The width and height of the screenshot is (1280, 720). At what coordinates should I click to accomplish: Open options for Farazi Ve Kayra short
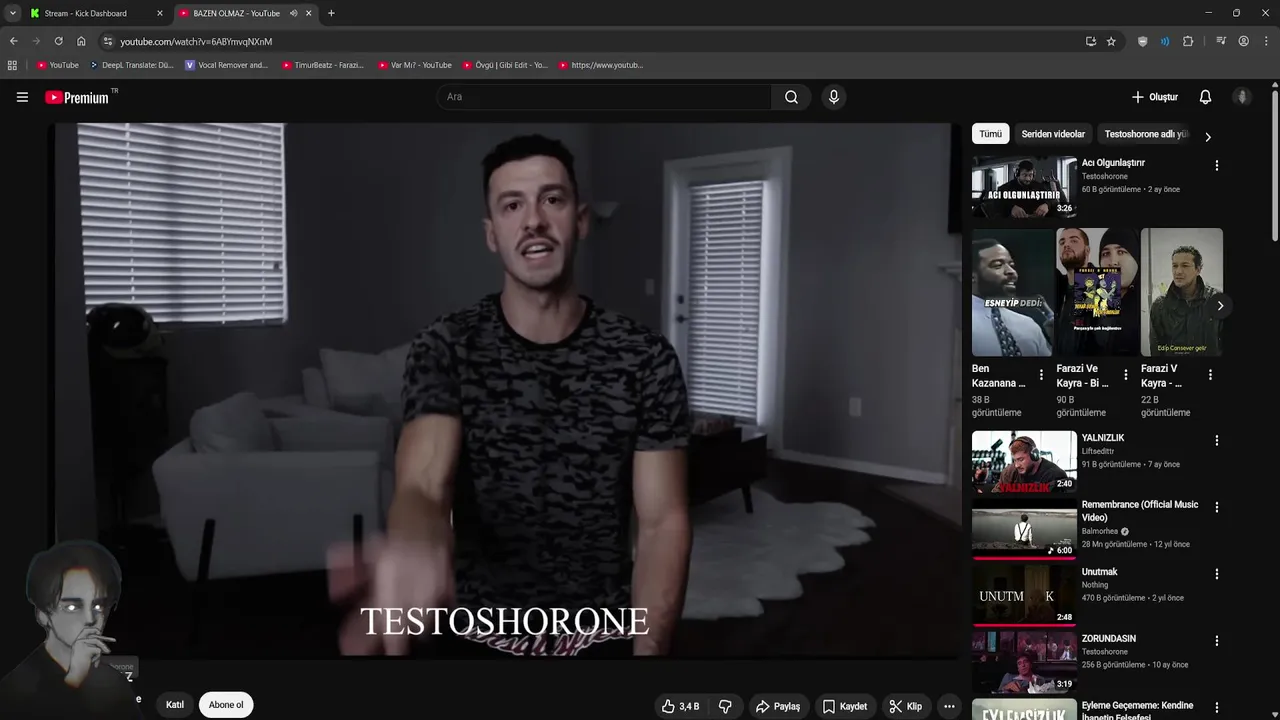coord(1126,375)
